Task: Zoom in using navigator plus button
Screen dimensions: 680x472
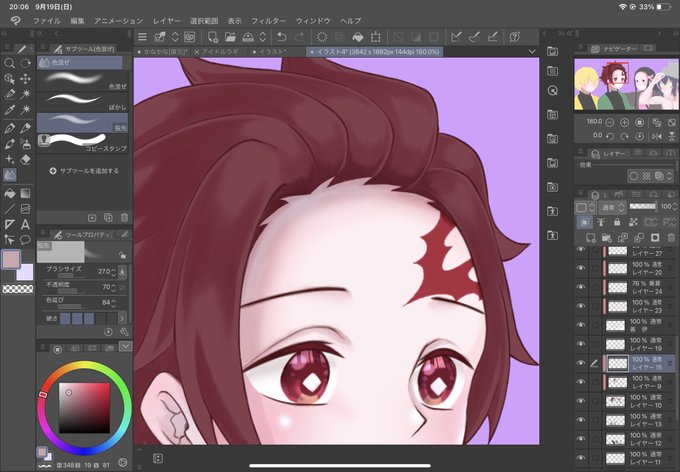Action: pyautogui.click(x=624, y=122)
